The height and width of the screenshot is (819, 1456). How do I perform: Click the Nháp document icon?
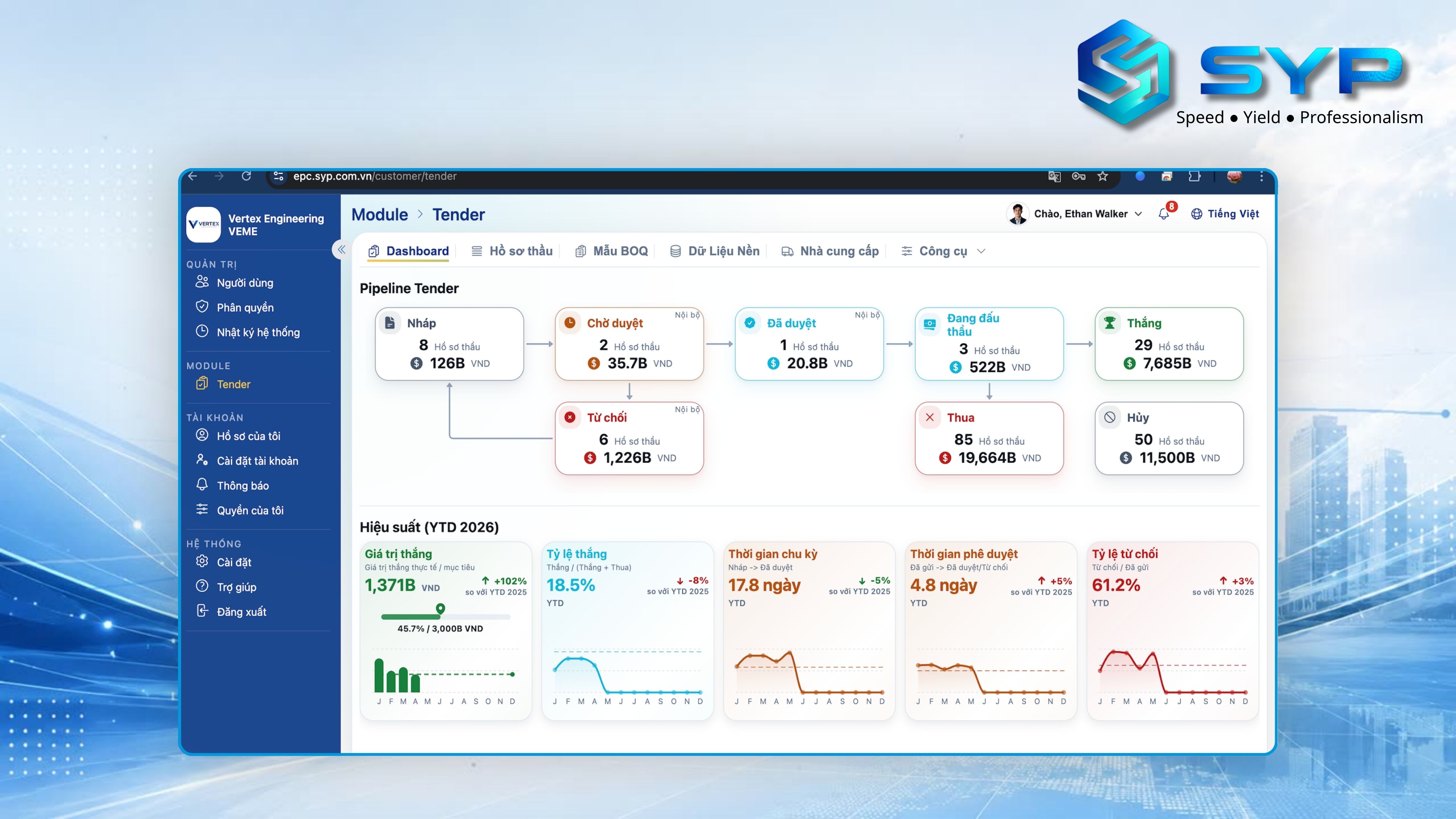390,323
